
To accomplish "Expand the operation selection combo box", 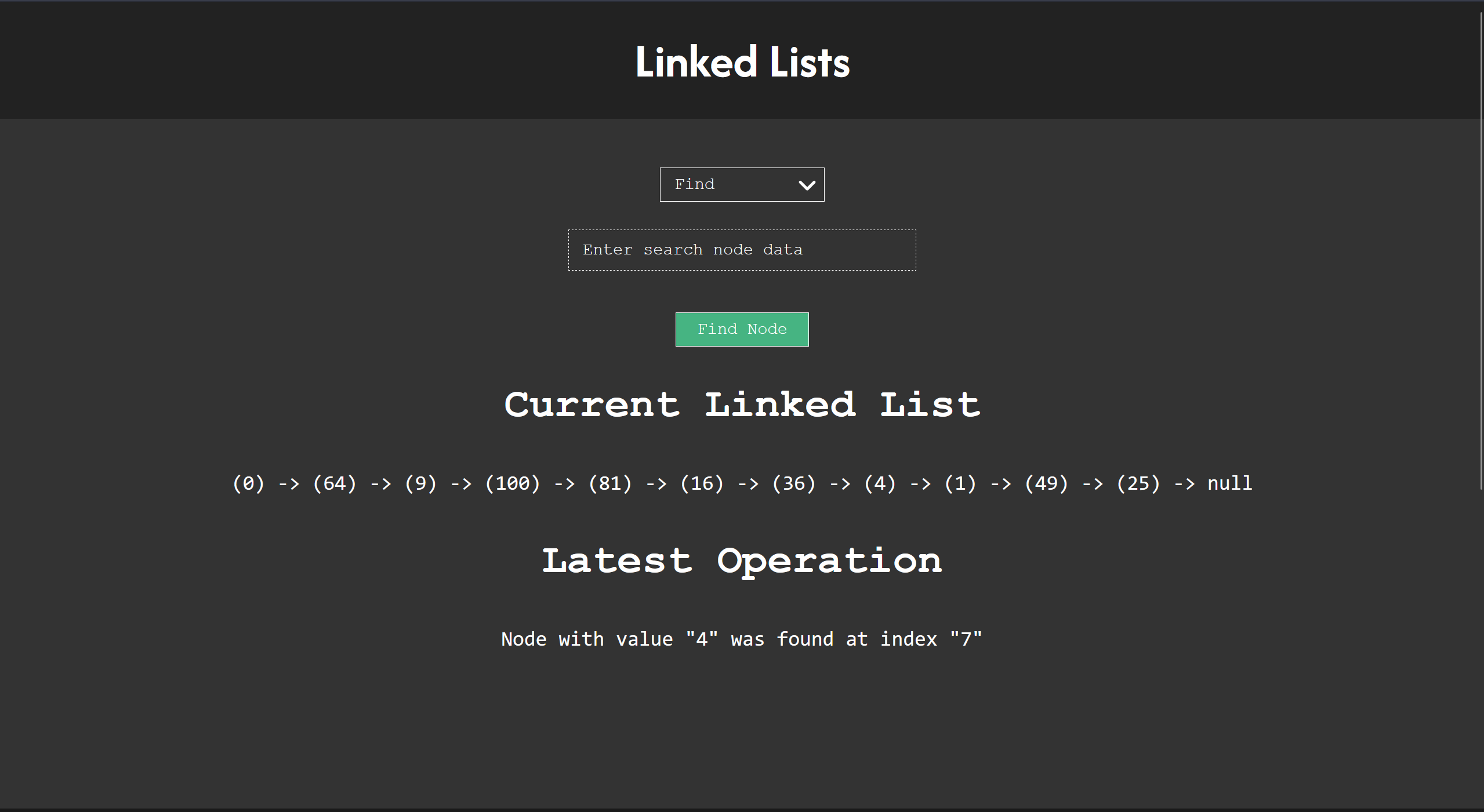I will pyautogui.click(x=742, y=184).
